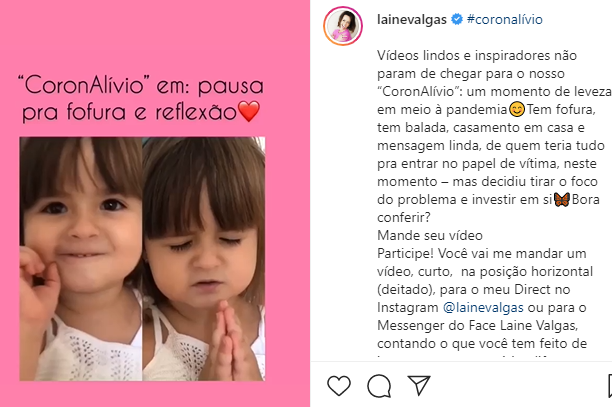
Task: Click 'Messenger do Face Laine Valgas' text
Action: [x=477, y=325]
